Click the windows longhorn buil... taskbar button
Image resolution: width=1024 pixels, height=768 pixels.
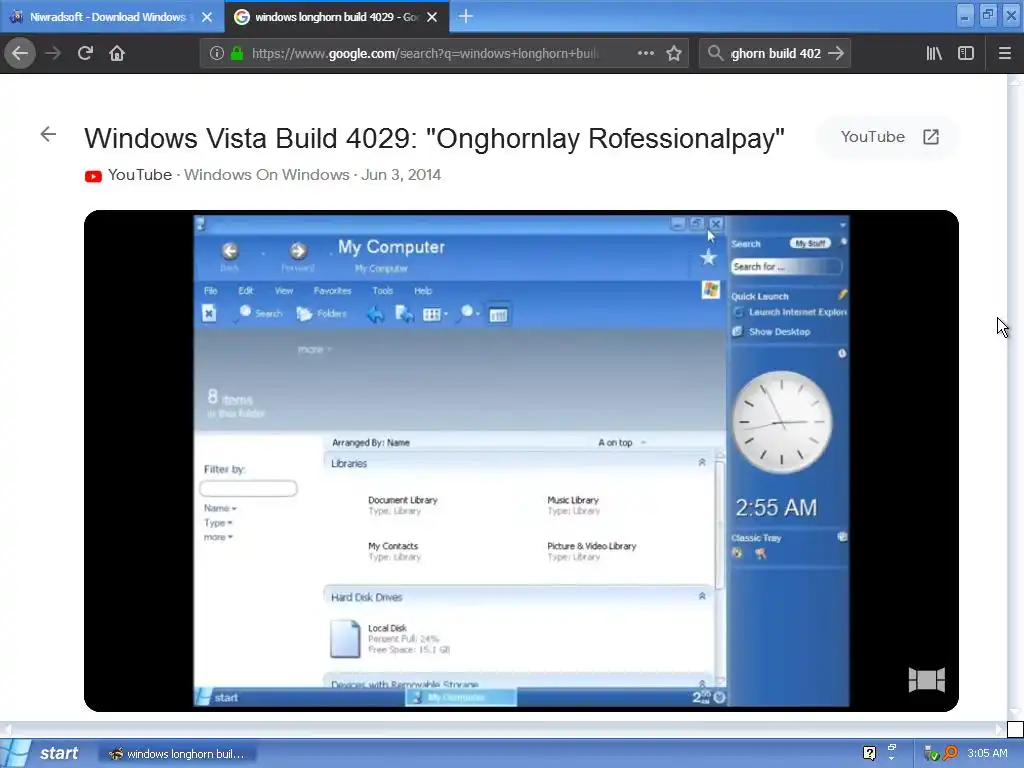[x=177, y=754]
